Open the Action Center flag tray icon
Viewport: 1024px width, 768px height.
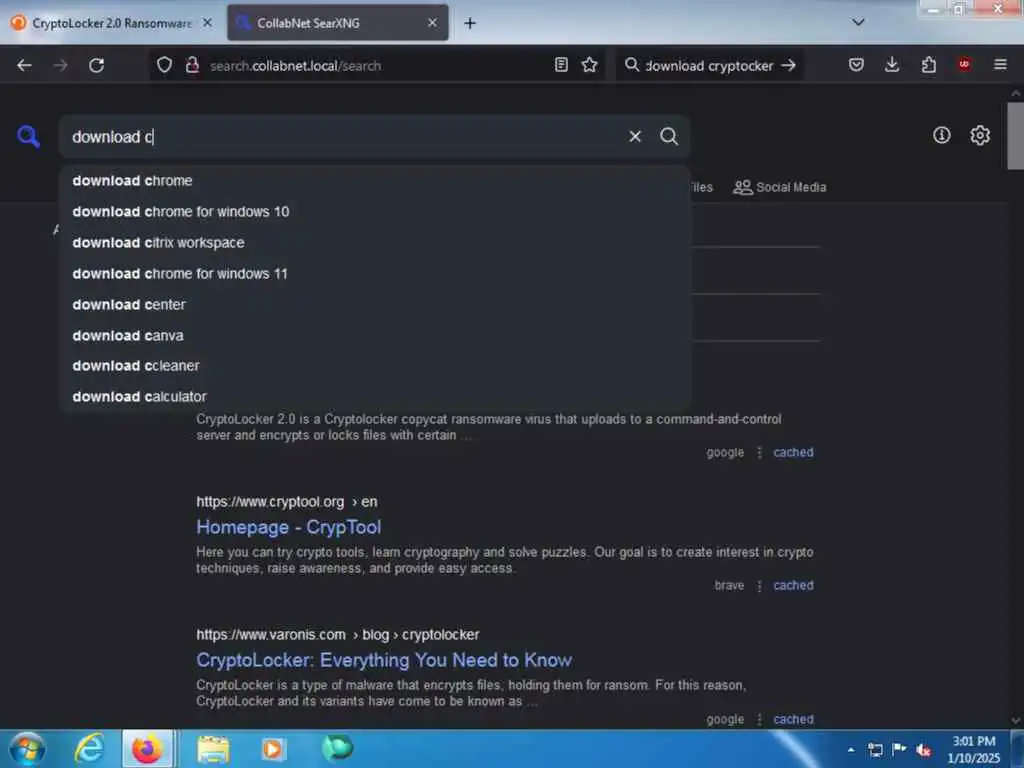899,749
